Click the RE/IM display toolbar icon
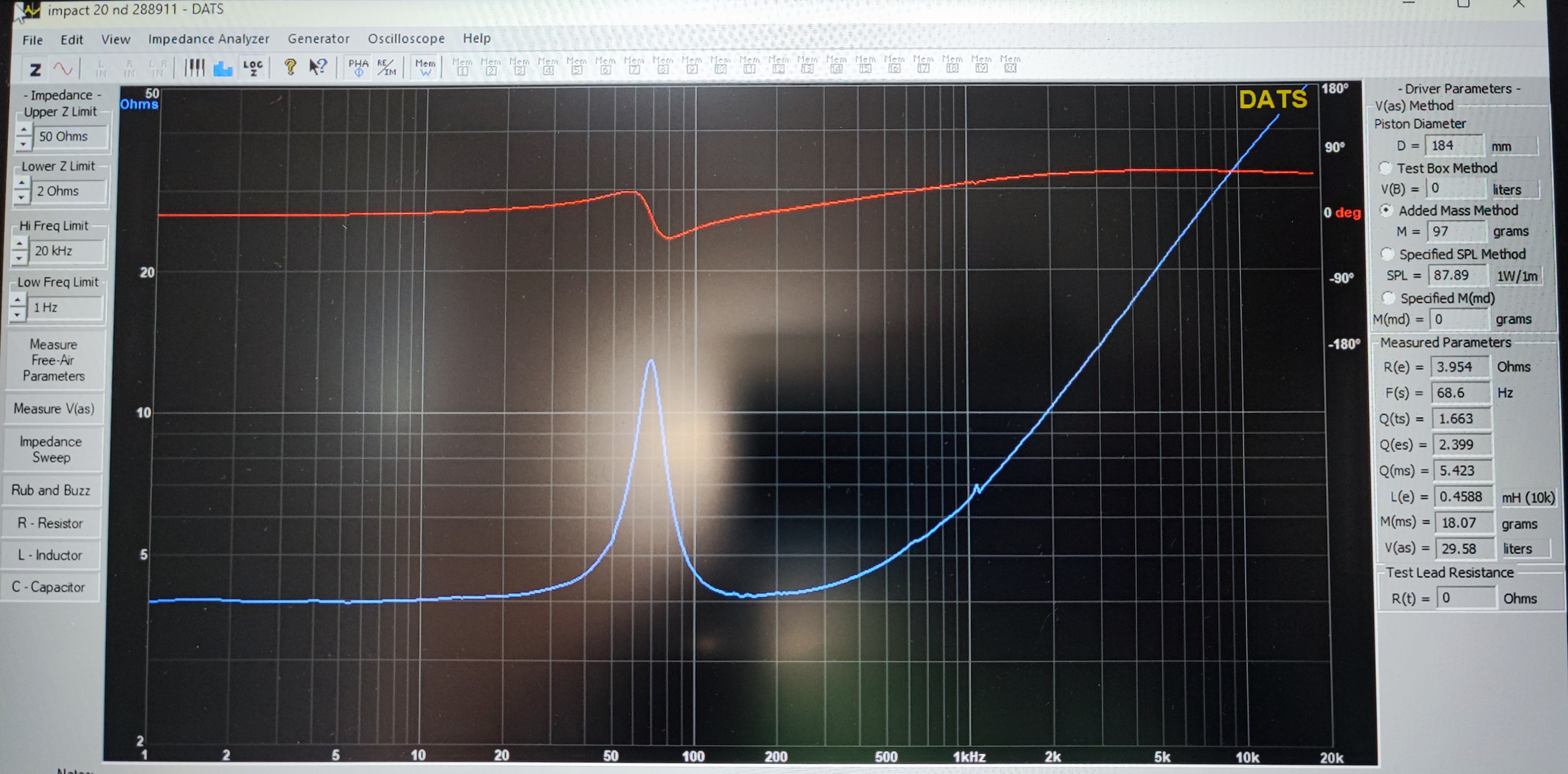1568x774 pixels. click(x=386, y=67)
